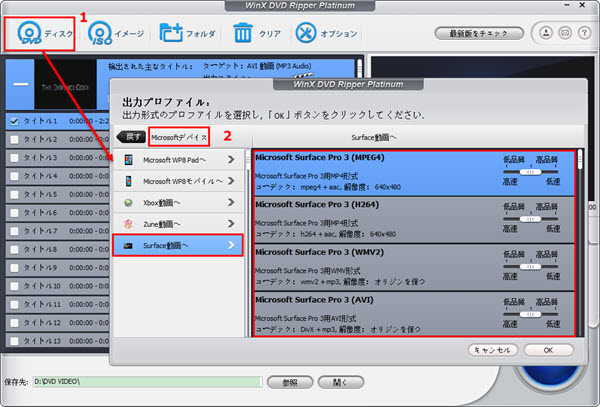
Task: Open the Options wrench icon
Action: coord(306,33)
